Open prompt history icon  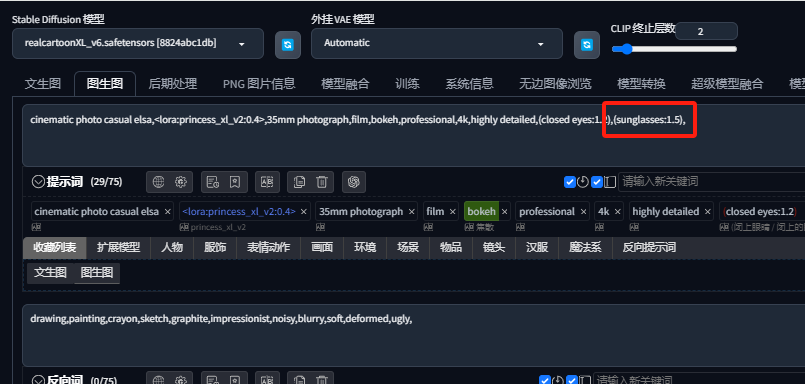point(213,182)
